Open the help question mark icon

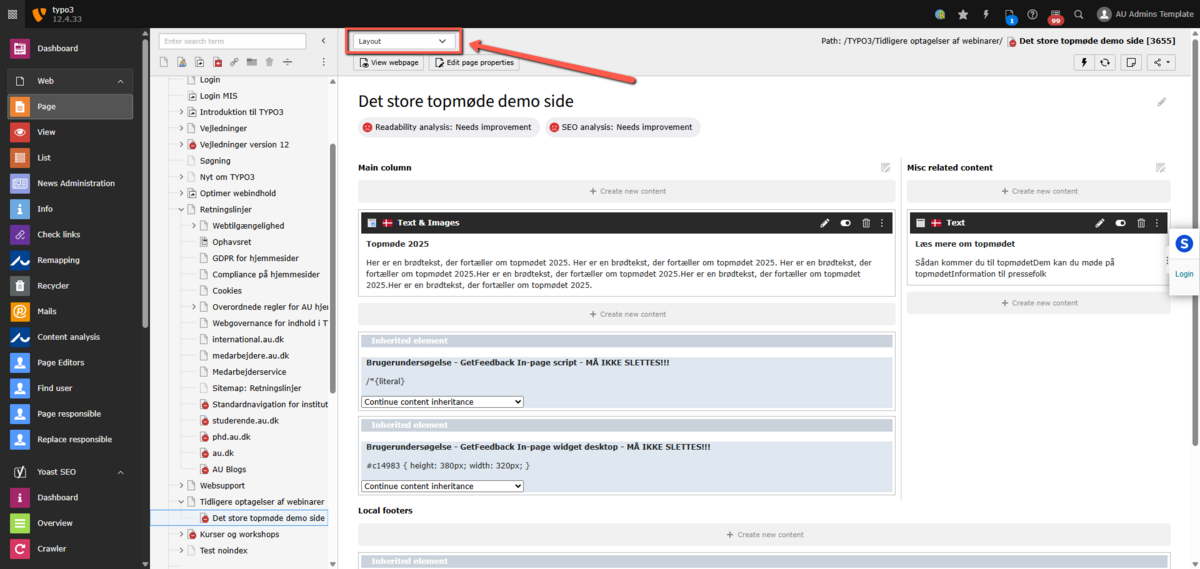click(1031, 14)
